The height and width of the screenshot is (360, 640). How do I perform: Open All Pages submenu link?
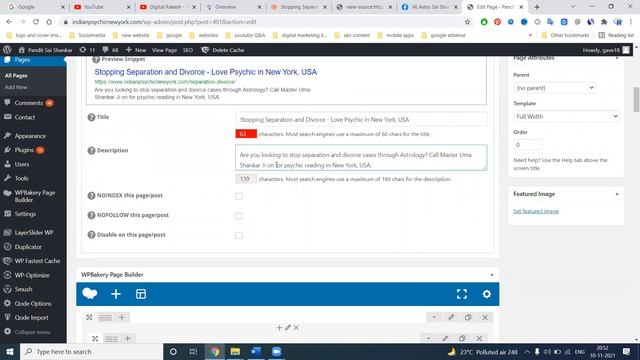pyautogui.click(x=16, y=76)
